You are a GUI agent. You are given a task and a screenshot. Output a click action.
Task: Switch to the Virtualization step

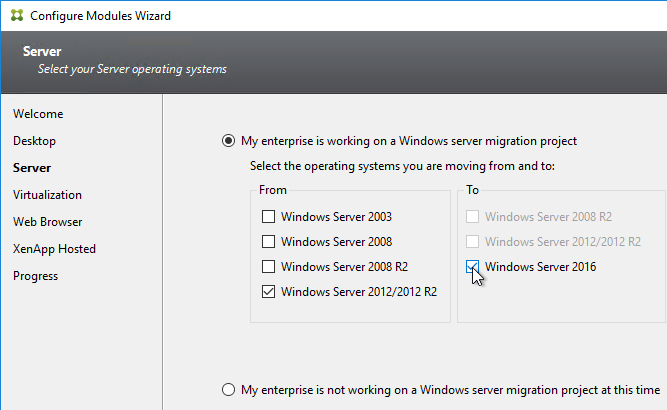47,195
